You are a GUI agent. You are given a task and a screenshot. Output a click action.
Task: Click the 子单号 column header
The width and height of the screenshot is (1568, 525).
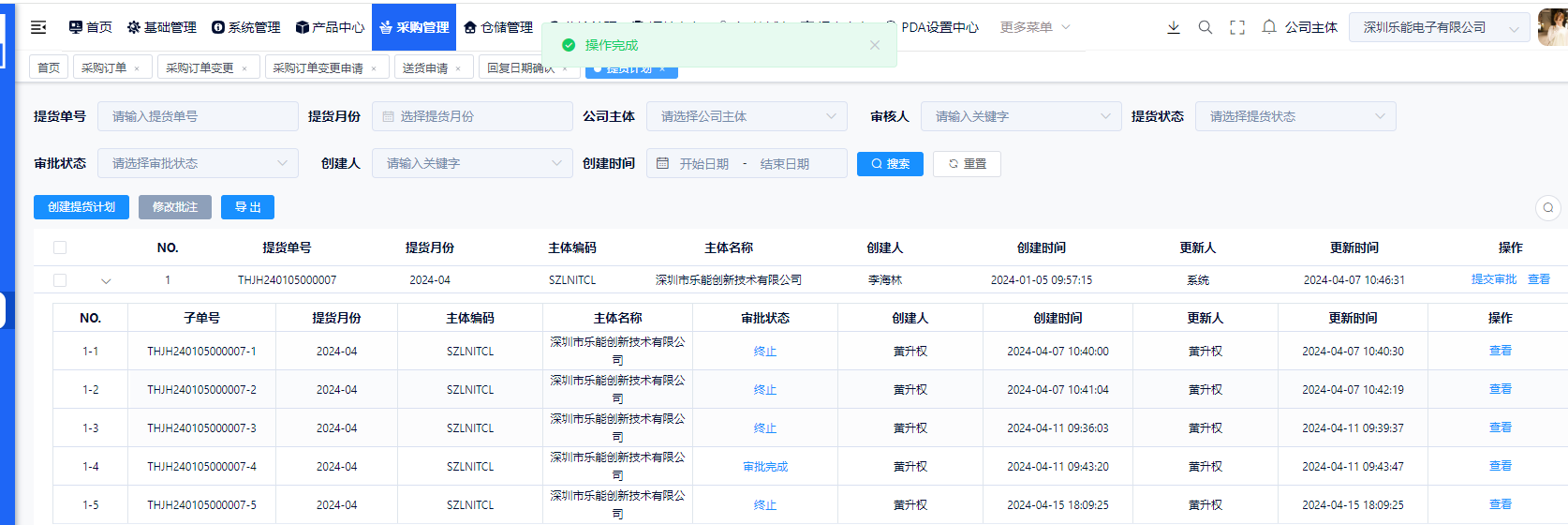tap(201, 318)
